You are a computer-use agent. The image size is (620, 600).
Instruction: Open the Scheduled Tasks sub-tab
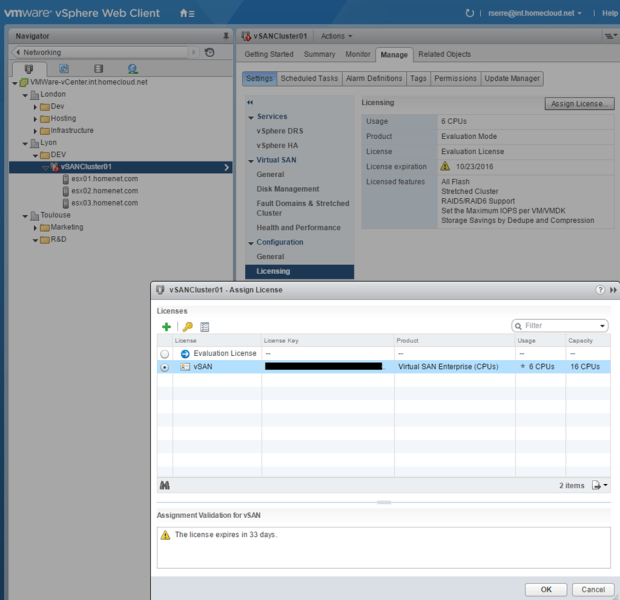[309, 78]
